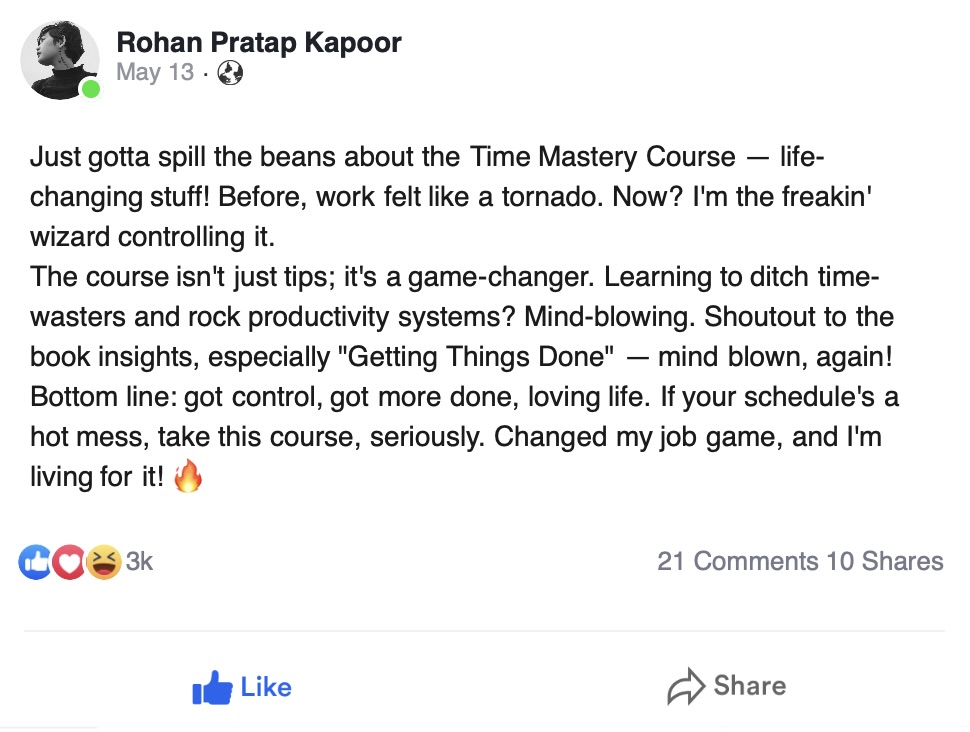Click the red heart Love reaction icon
970x732 pixels.
(x=67, y=563)
